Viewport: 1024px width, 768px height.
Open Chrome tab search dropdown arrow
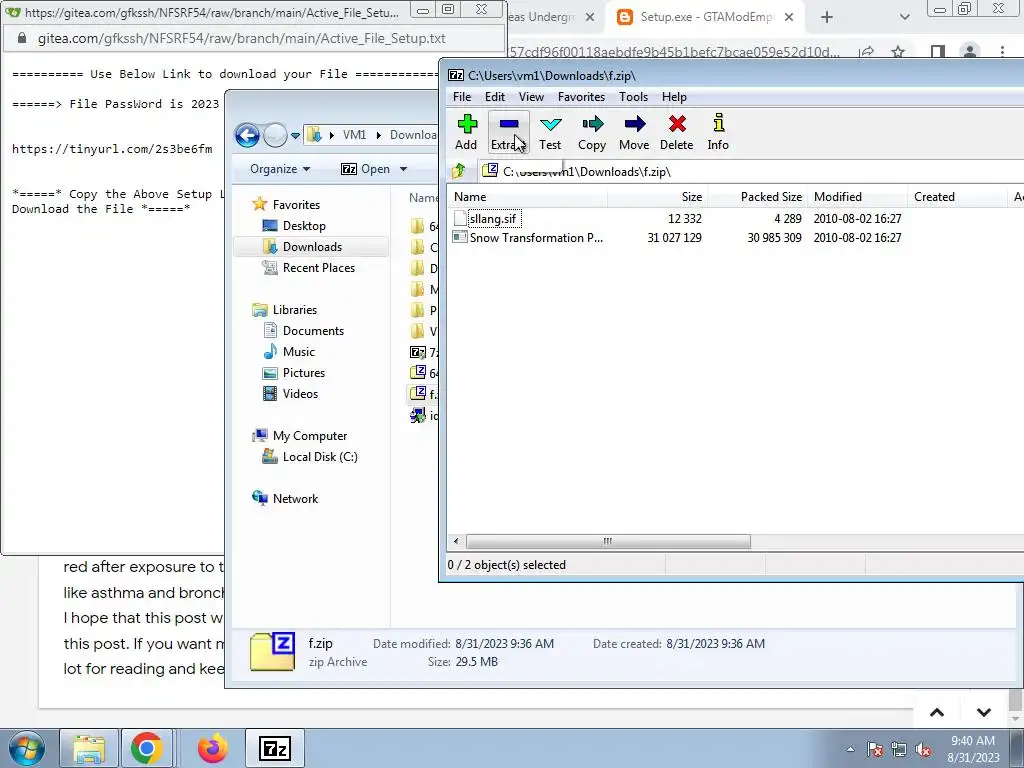coord(904,18)
